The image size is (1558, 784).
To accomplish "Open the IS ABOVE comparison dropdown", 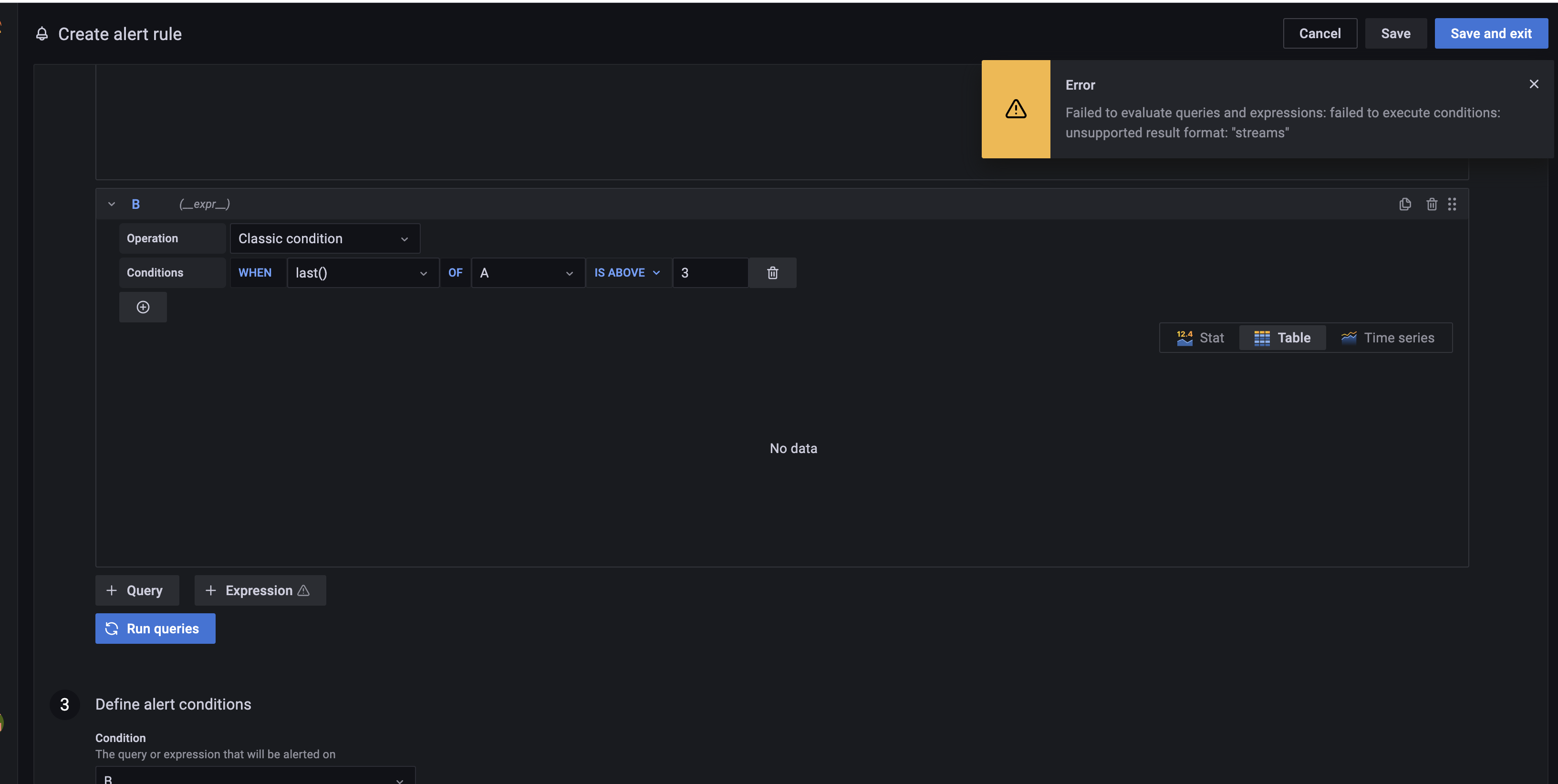I will (627, 273).
